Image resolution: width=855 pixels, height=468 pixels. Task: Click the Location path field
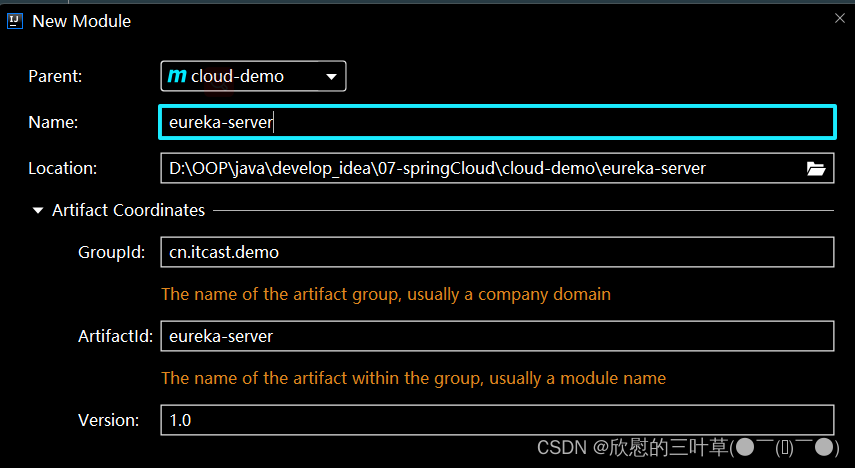coord(497,168)
